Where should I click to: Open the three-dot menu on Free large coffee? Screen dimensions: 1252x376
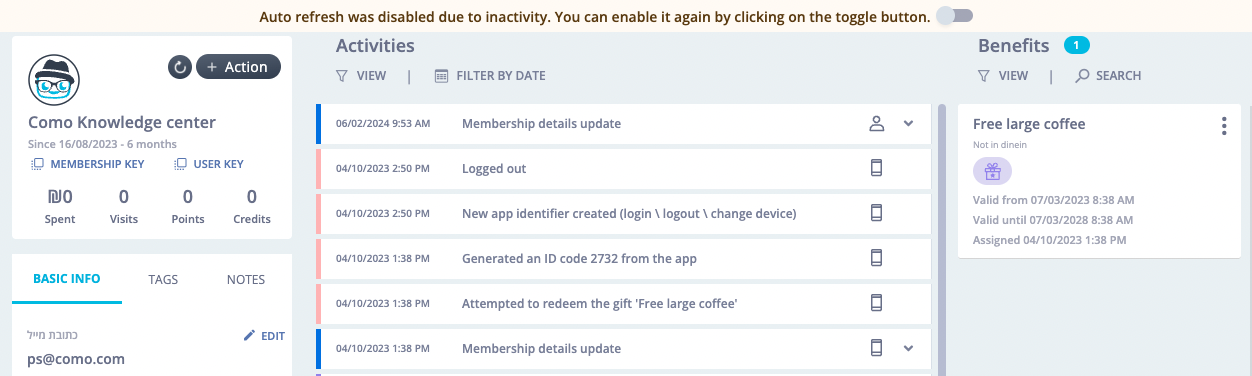pos(1224,126)
